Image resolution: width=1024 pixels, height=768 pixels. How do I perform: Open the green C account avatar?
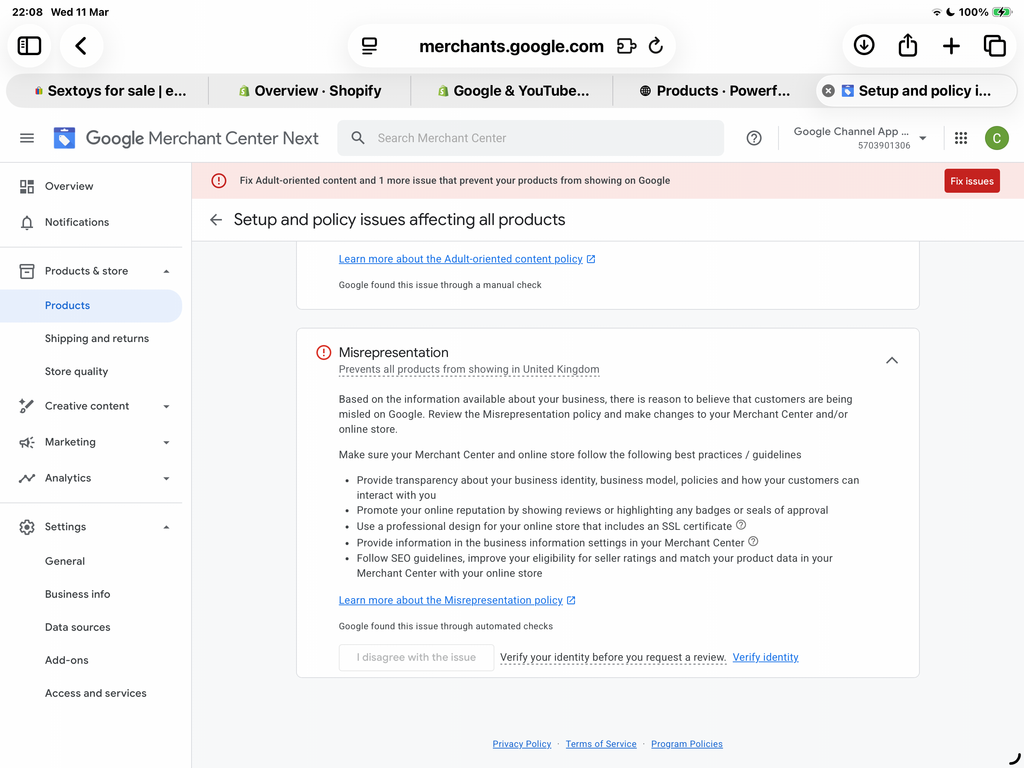pyautogui.click(x=997, y=138)
